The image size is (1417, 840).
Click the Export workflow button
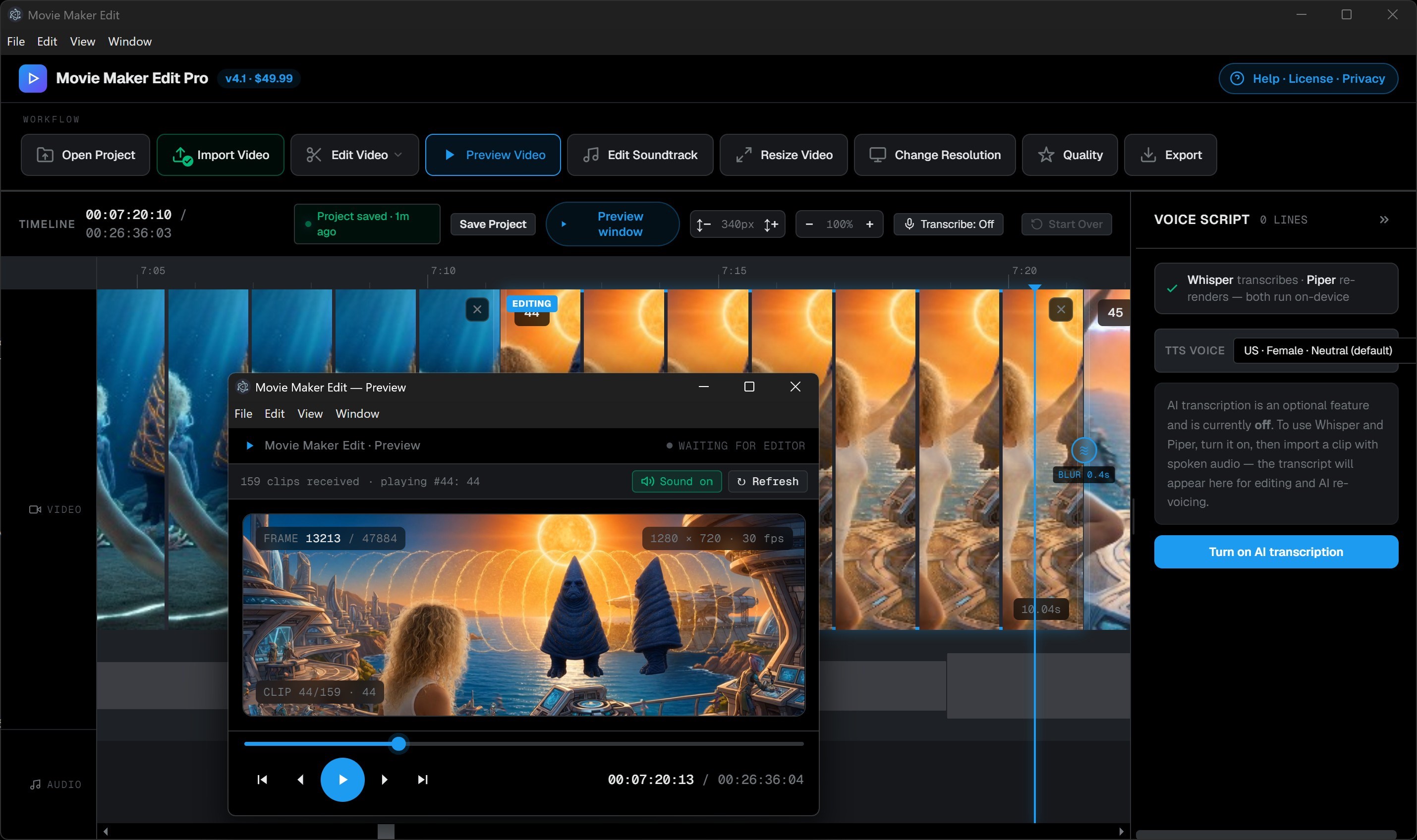1170,155
